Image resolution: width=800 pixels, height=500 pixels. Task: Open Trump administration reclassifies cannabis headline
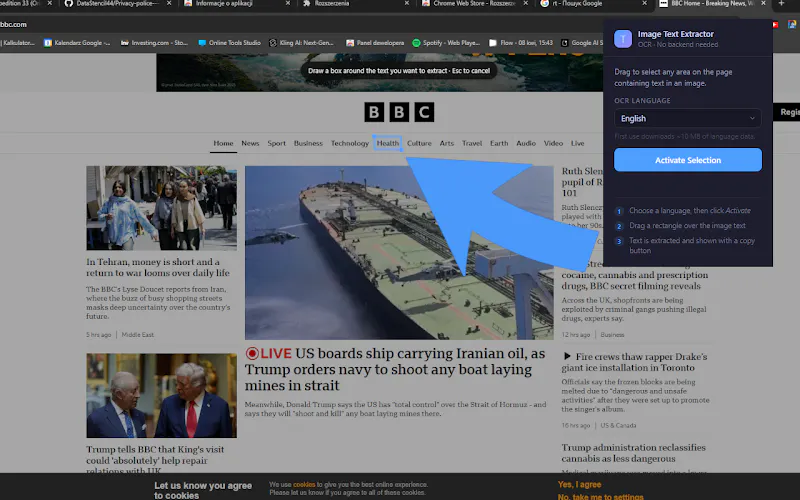click(x=634, y=453)
